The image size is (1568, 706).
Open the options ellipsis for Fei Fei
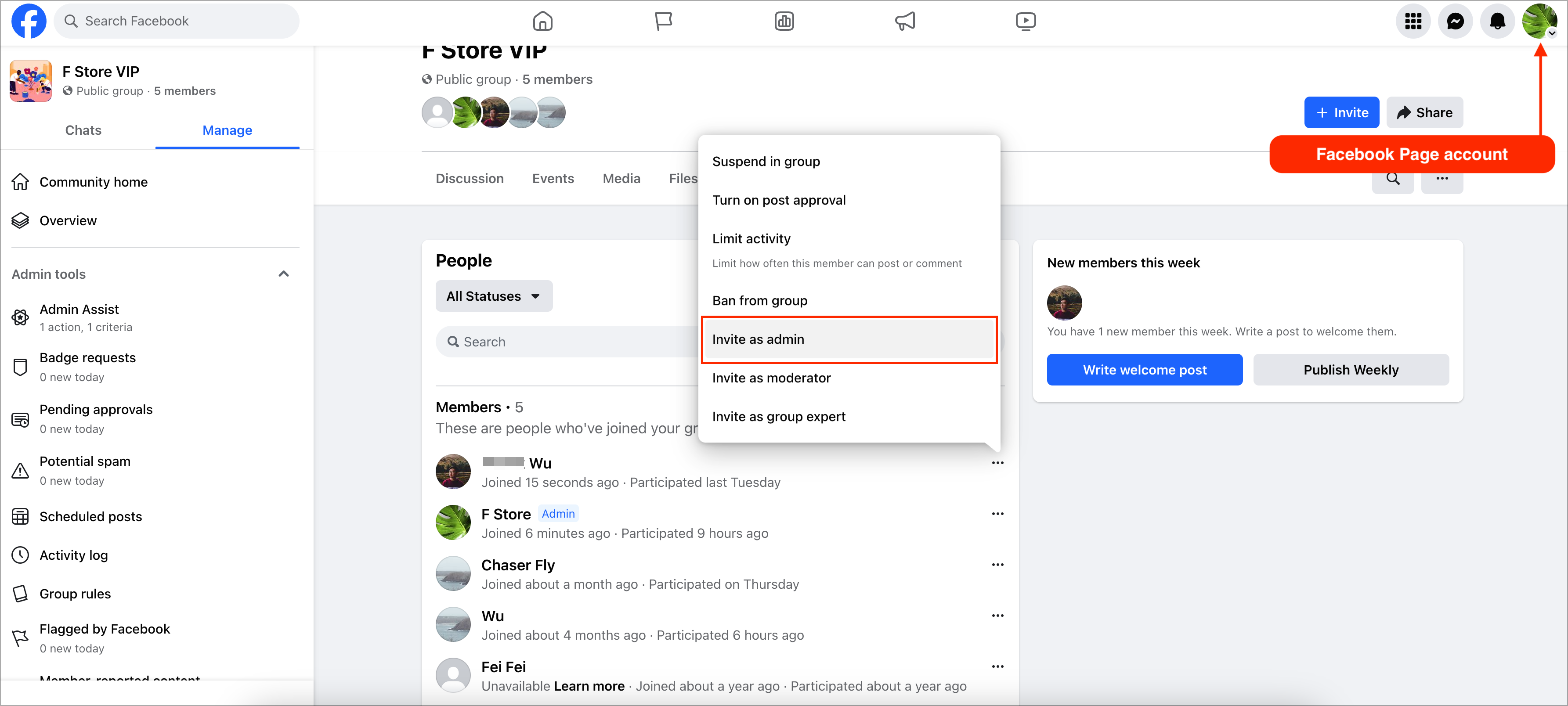997,666
